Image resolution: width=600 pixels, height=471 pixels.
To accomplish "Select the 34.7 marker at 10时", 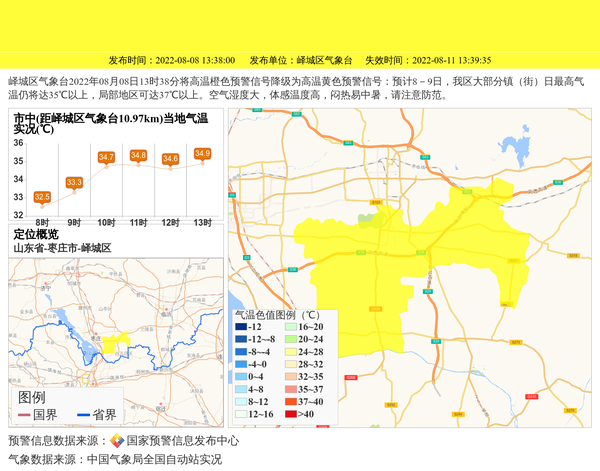I will tap(106, 157).
